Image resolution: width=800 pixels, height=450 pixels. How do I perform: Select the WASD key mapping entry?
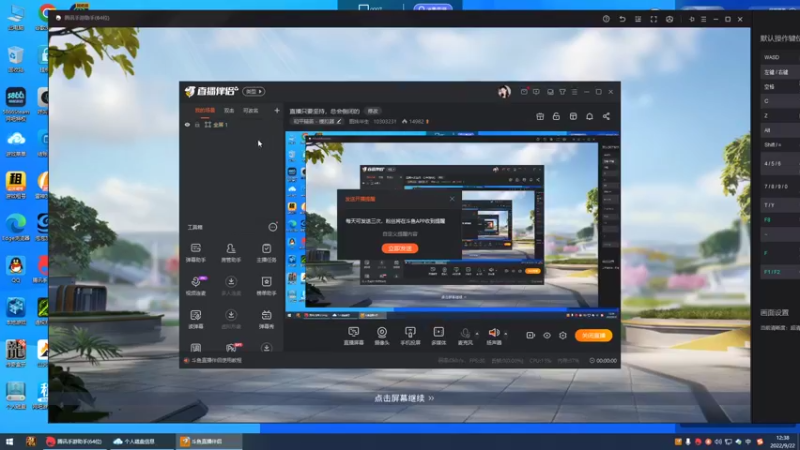coord(781,57)
